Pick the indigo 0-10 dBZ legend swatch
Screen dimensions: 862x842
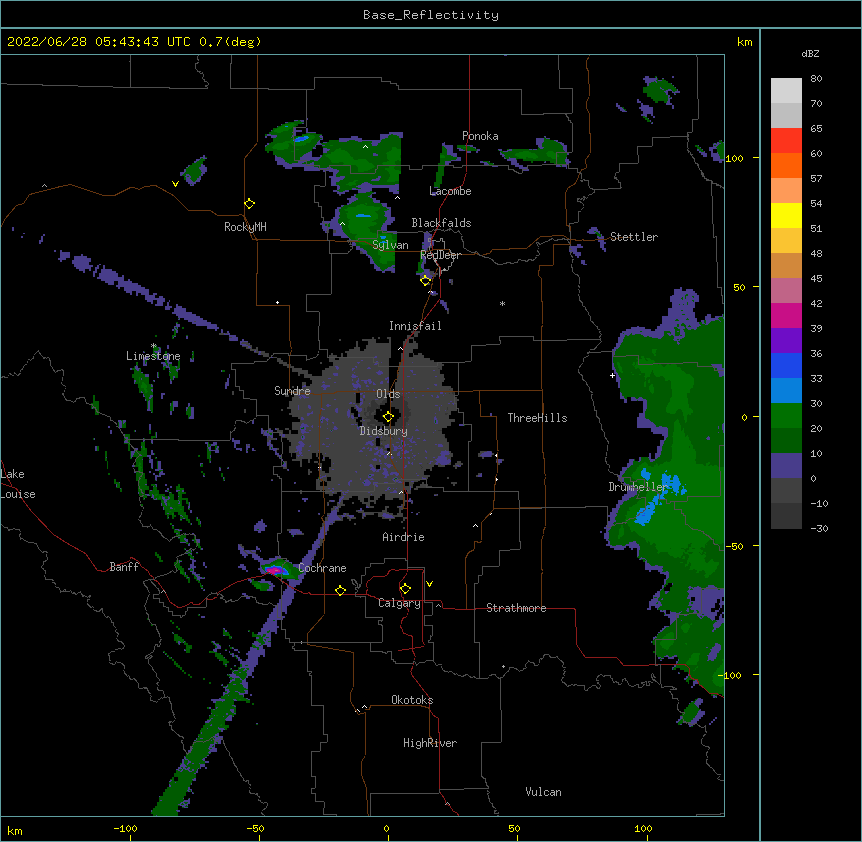pos(786,466)
